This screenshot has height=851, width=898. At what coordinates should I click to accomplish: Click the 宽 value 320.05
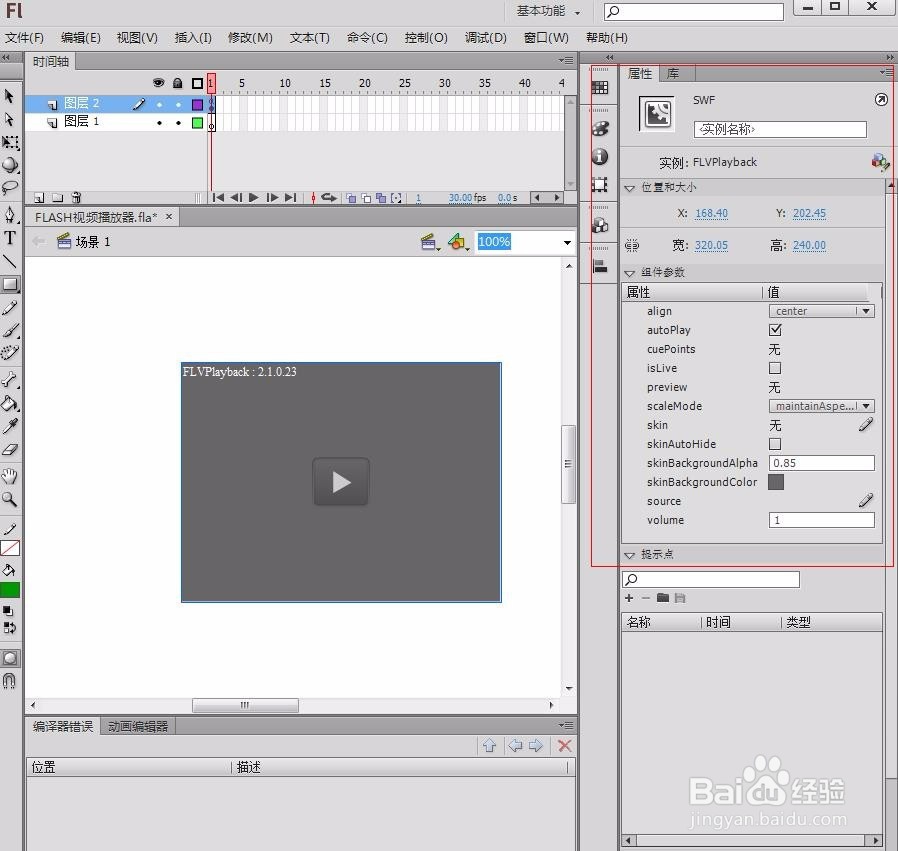pos(711,246)
